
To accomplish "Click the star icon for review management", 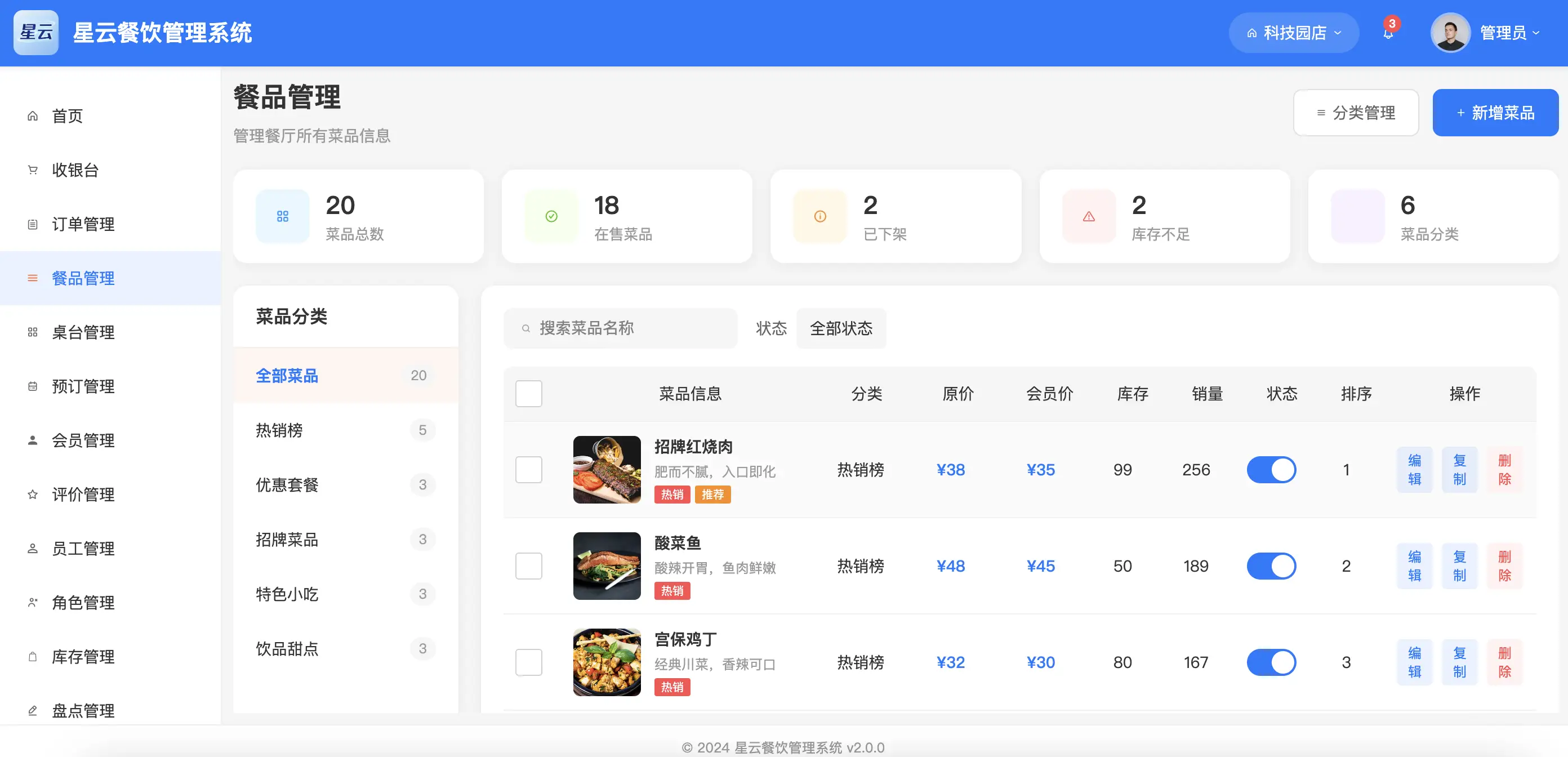I will click(33, 495).
